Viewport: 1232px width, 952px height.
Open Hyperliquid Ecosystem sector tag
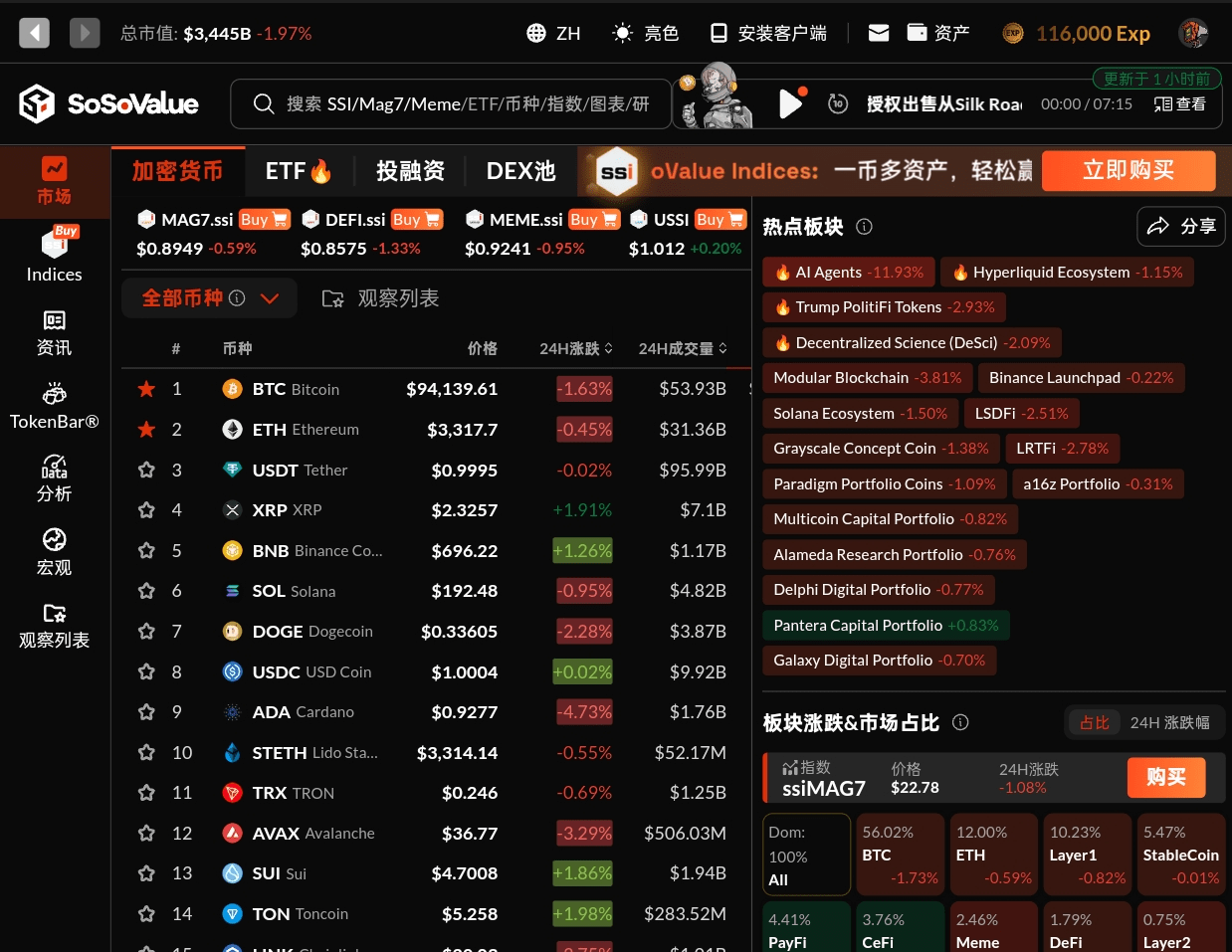tap(1067, 273)
